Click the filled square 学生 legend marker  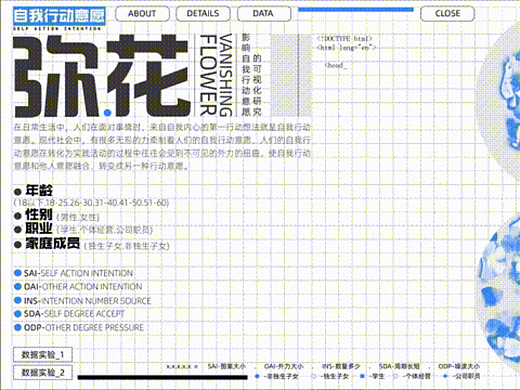tap(362, 376)
